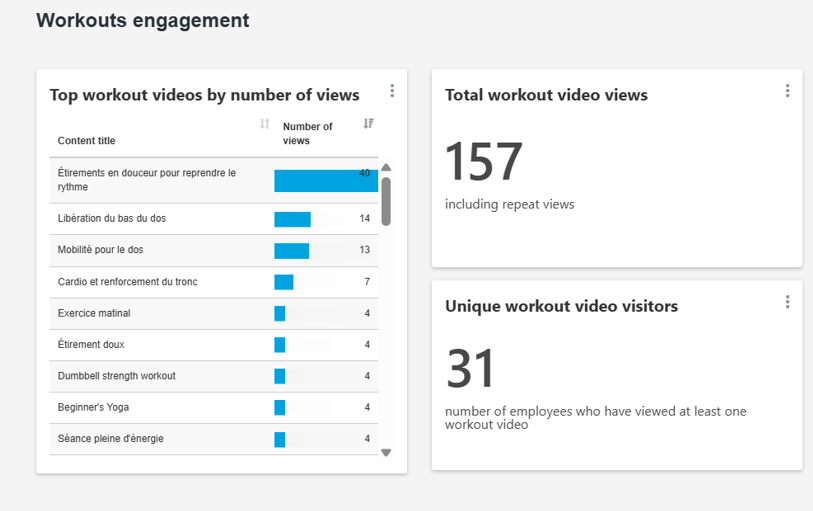Select row 'Libération du bas du dos'
The width and height of the screenshot is (813, 511).
pyautogui.click(x=214, y=219)
